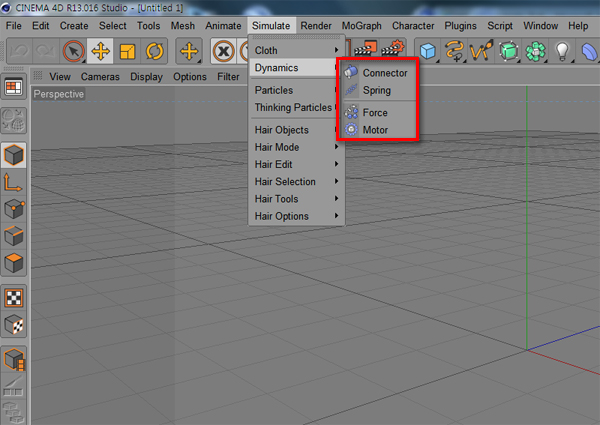The height and width of the screenshot is (425, 600).
Task: Choose Spring from Dynamics submenu
Action: [x=378, y=90]
